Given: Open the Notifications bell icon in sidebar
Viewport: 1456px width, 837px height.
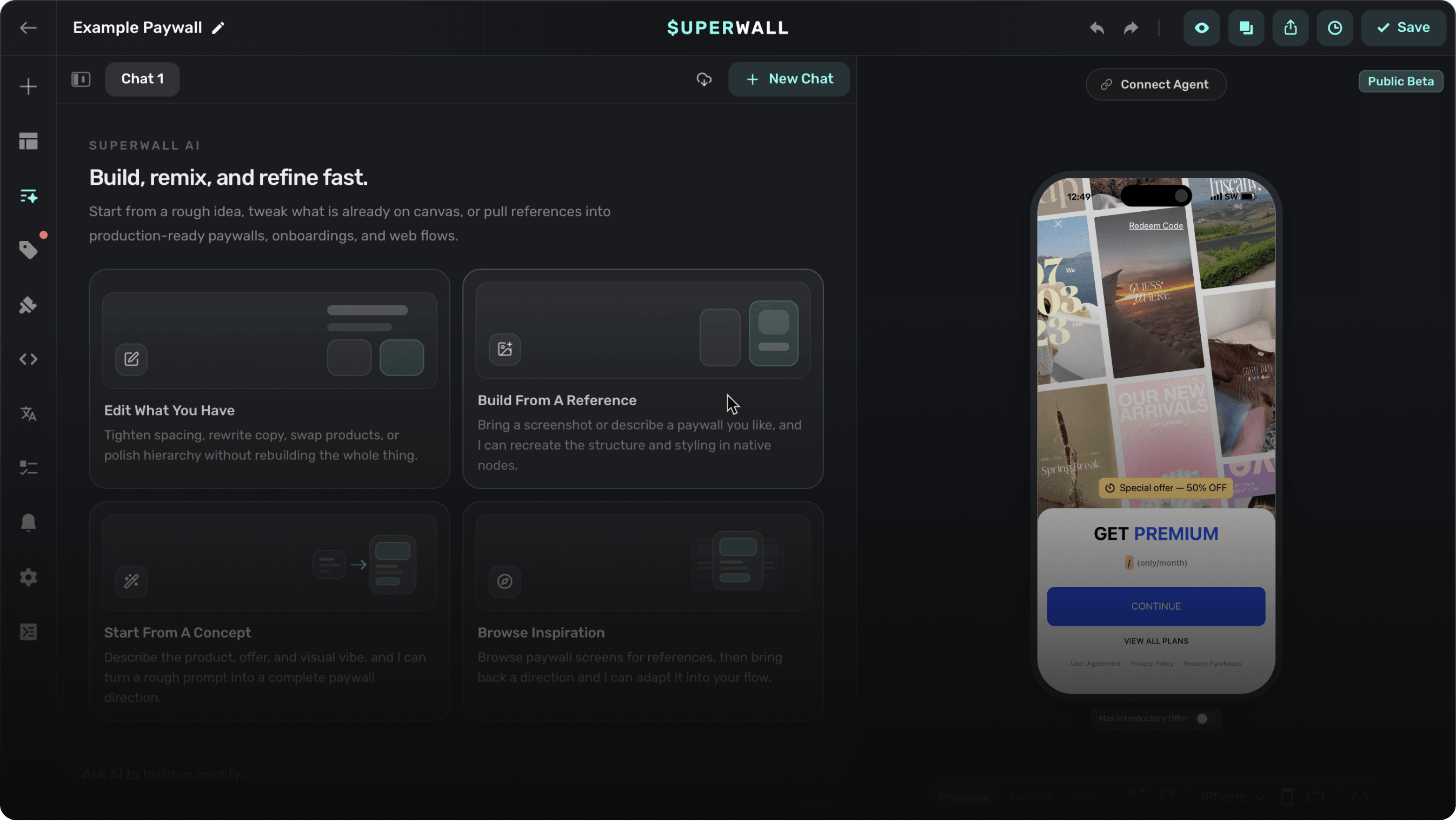Looking at the screenshot, I should click(28, 523).
